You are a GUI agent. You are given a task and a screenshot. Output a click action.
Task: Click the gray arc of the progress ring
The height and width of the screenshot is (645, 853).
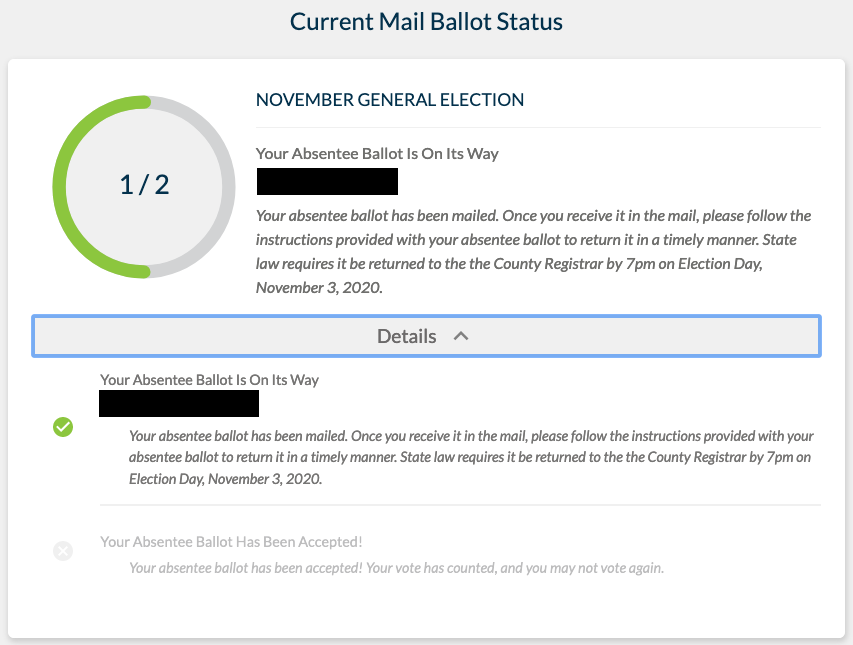coord(228,185)
